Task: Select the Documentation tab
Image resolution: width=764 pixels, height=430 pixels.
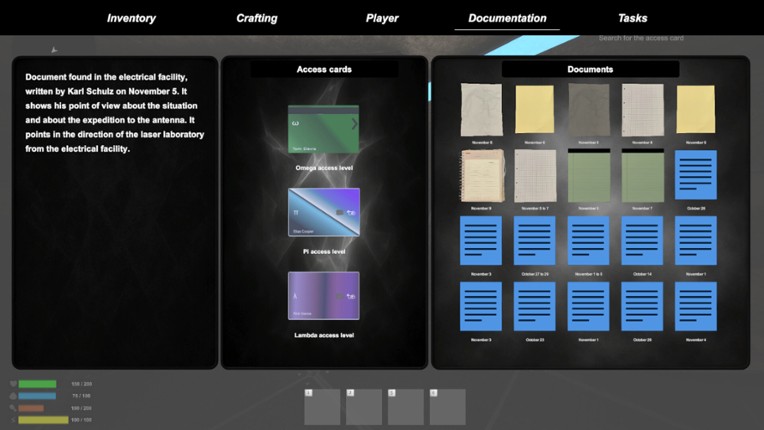Action: click(x=507, y=18)
